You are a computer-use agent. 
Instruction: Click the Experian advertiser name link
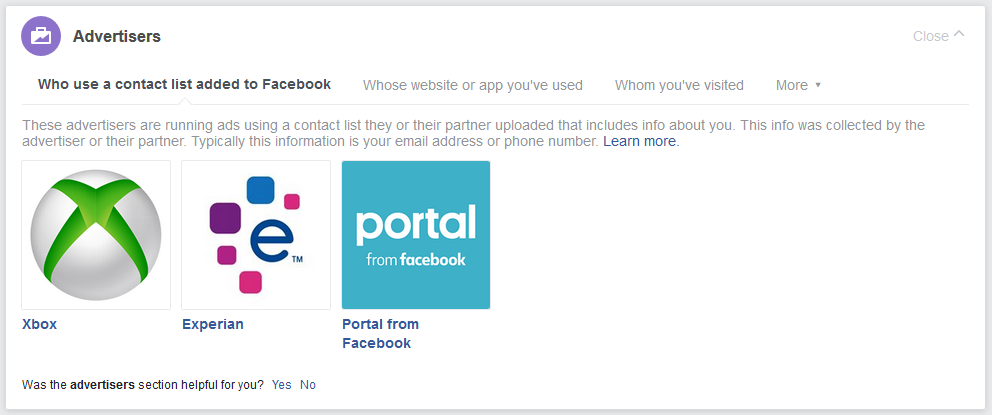tap(213, 324)
